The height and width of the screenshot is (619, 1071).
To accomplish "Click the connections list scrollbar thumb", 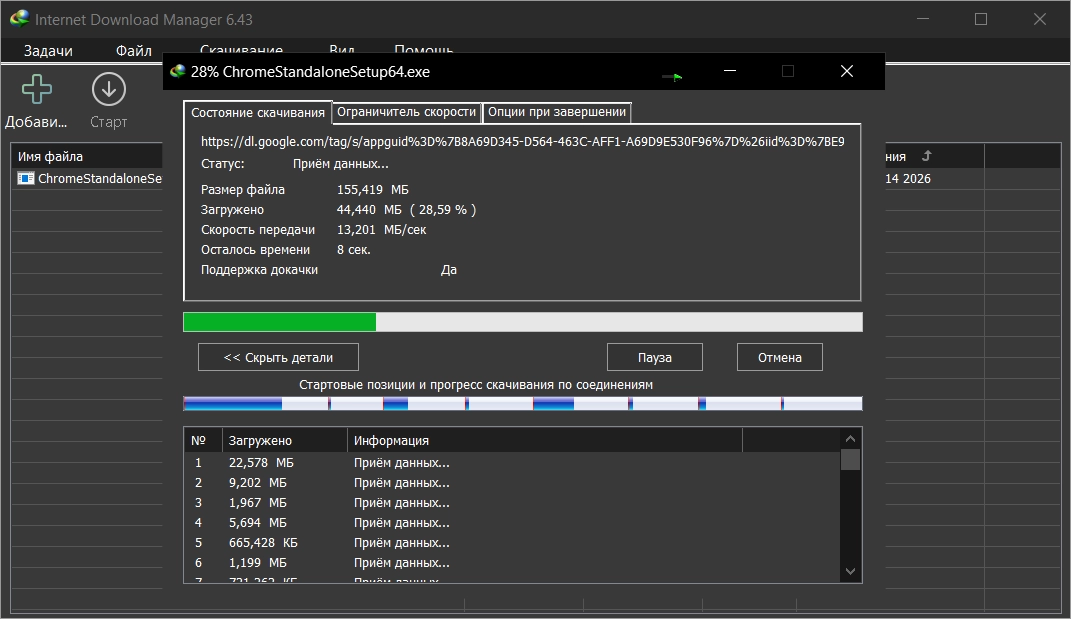I will click(850, 460).
